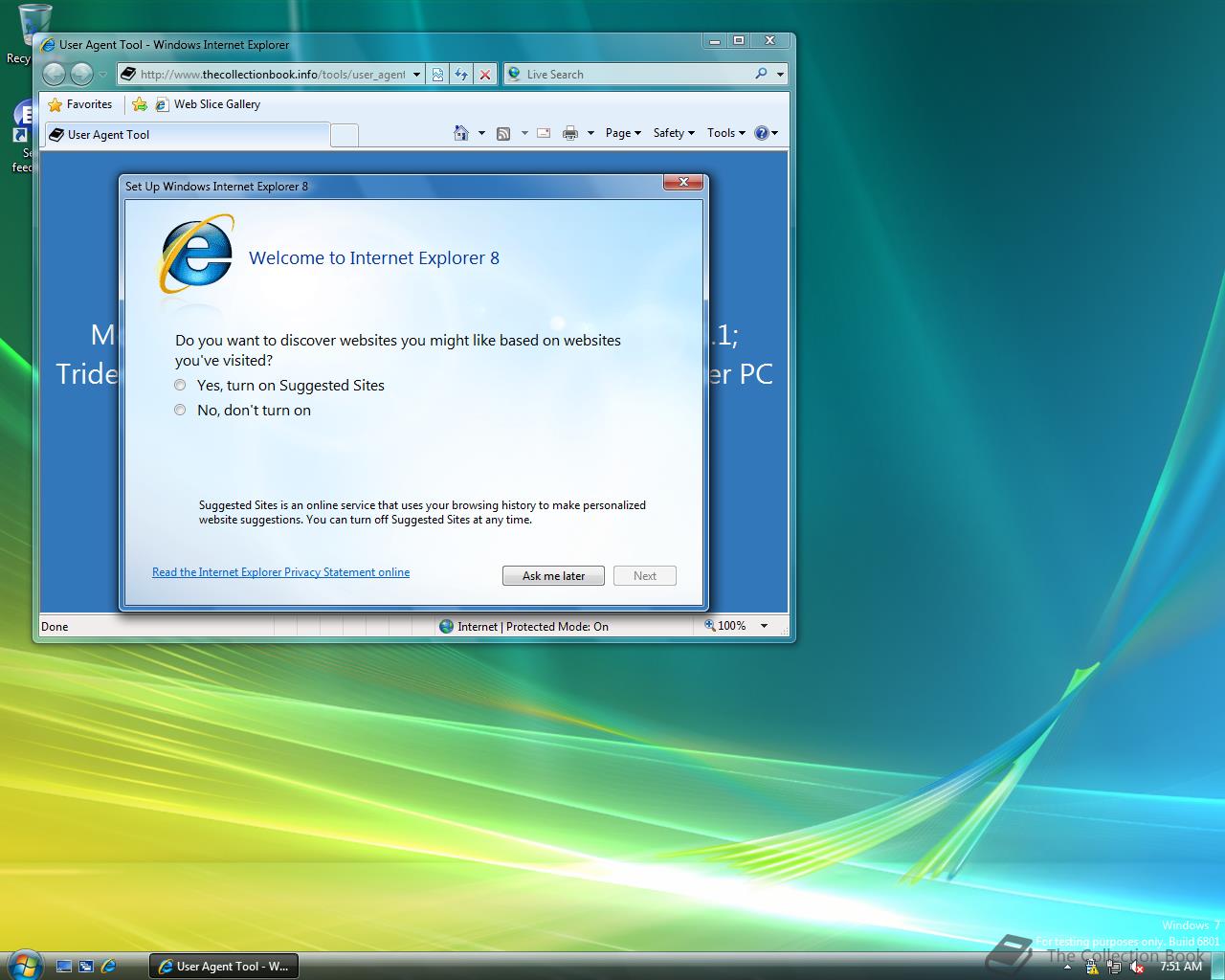The image size is (1225, 980).
Task: Focus the Live Search input box
Action: point(636,74)
